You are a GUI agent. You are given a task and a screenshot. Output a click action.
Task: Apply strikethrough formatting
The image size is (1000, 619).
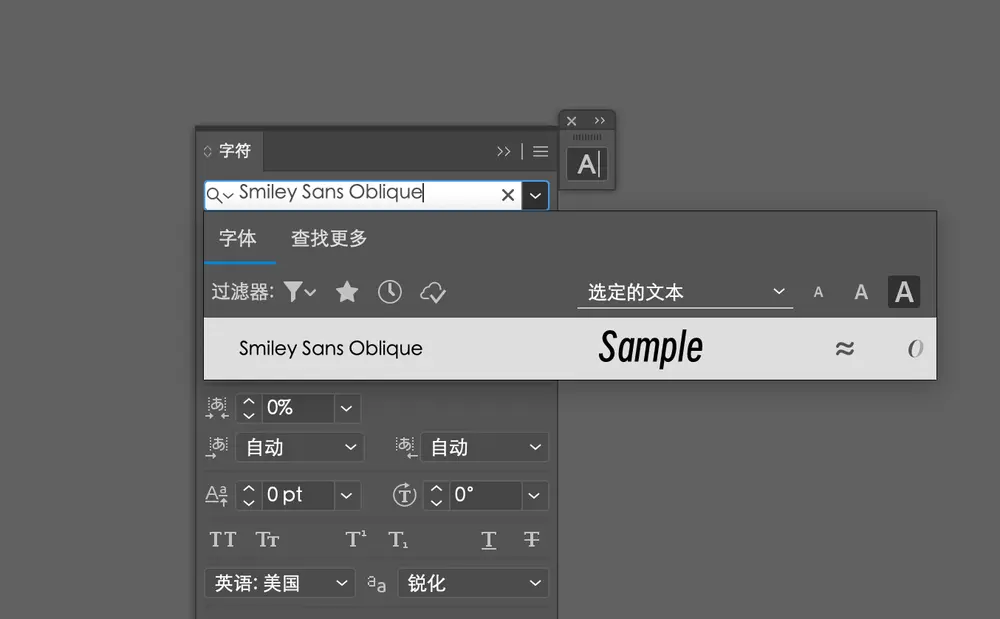click(531, 539)
